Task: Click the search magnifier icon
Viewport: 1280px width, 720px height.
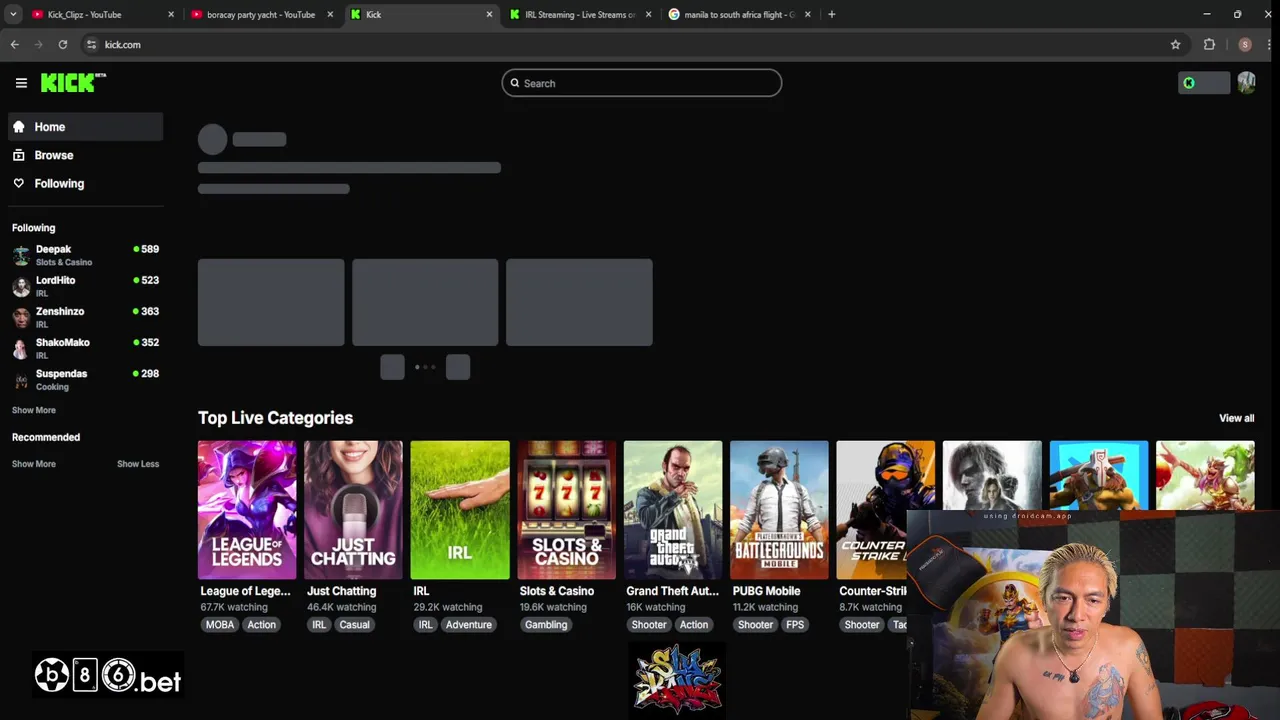Action: (515, 83)
